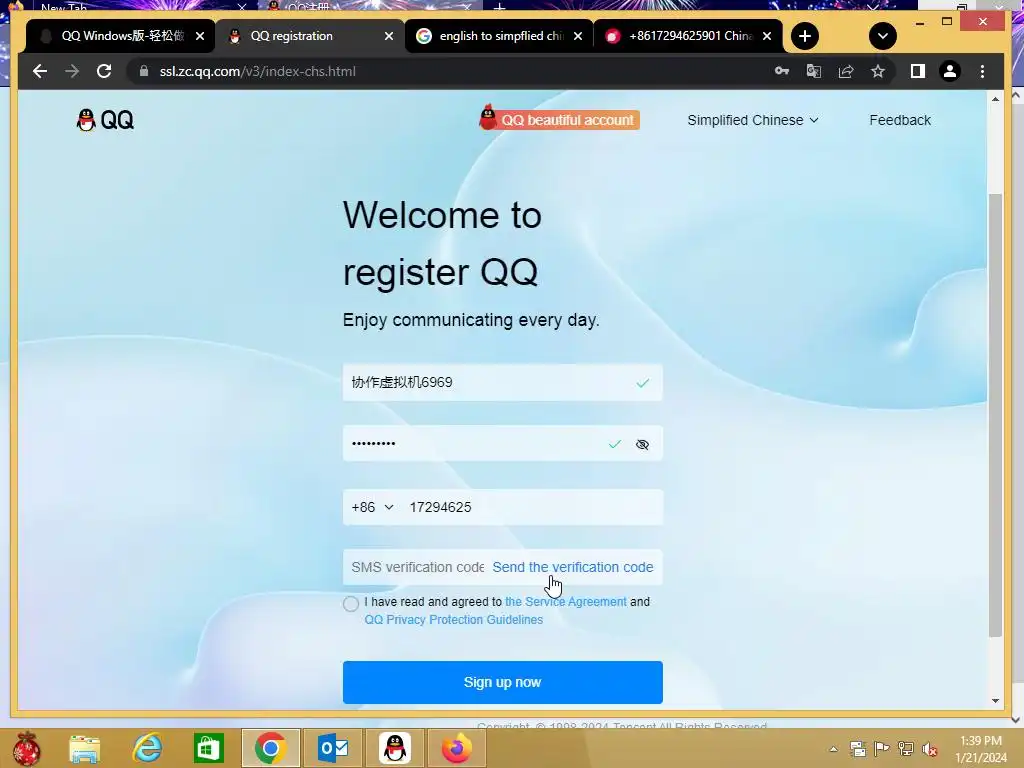
Task: Open the tab search dropdown
Action: coord(882,36)
